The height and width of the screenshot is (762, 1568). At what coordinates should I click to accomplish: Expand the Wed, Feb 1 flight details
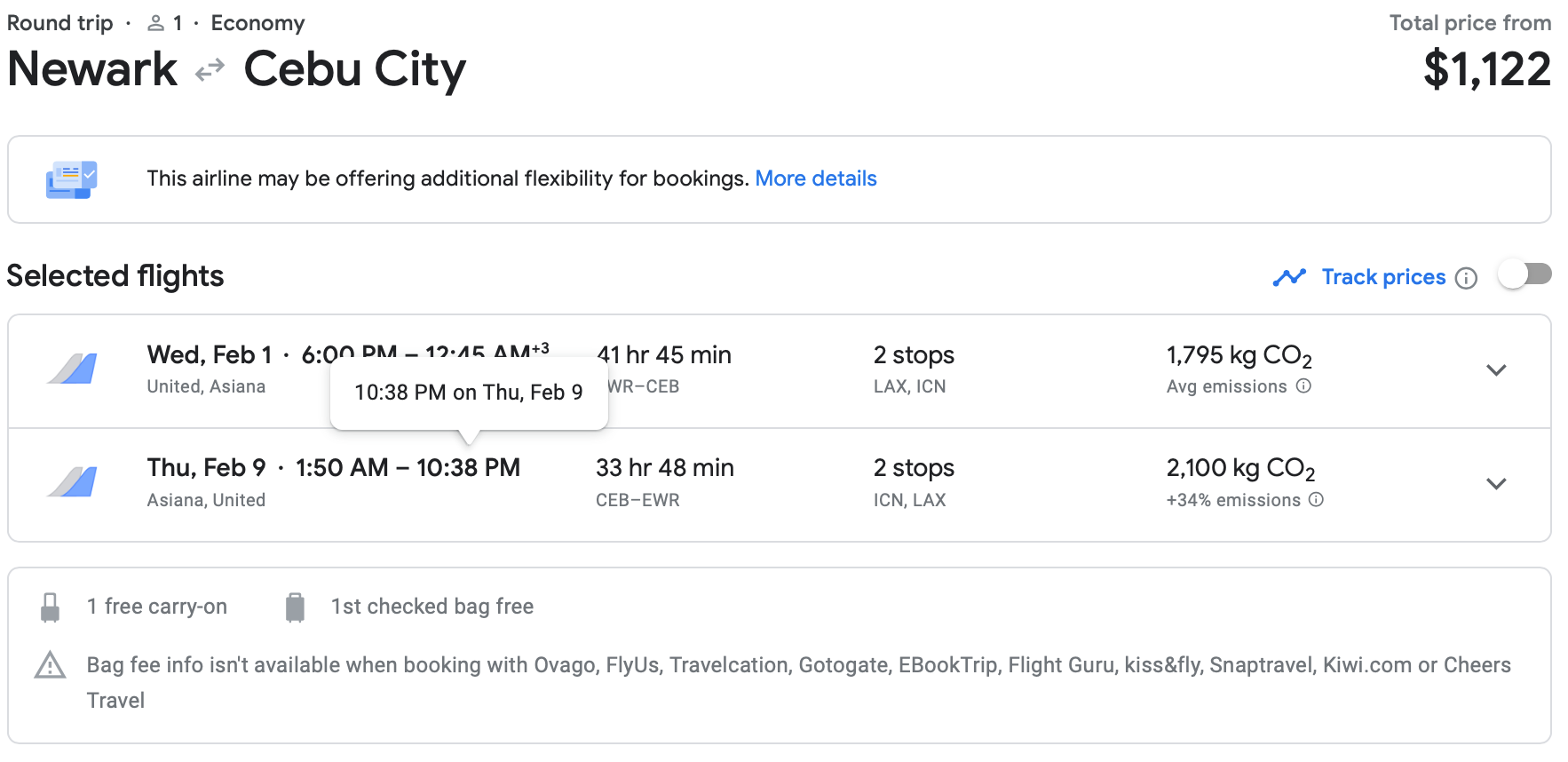(1496, 370)
